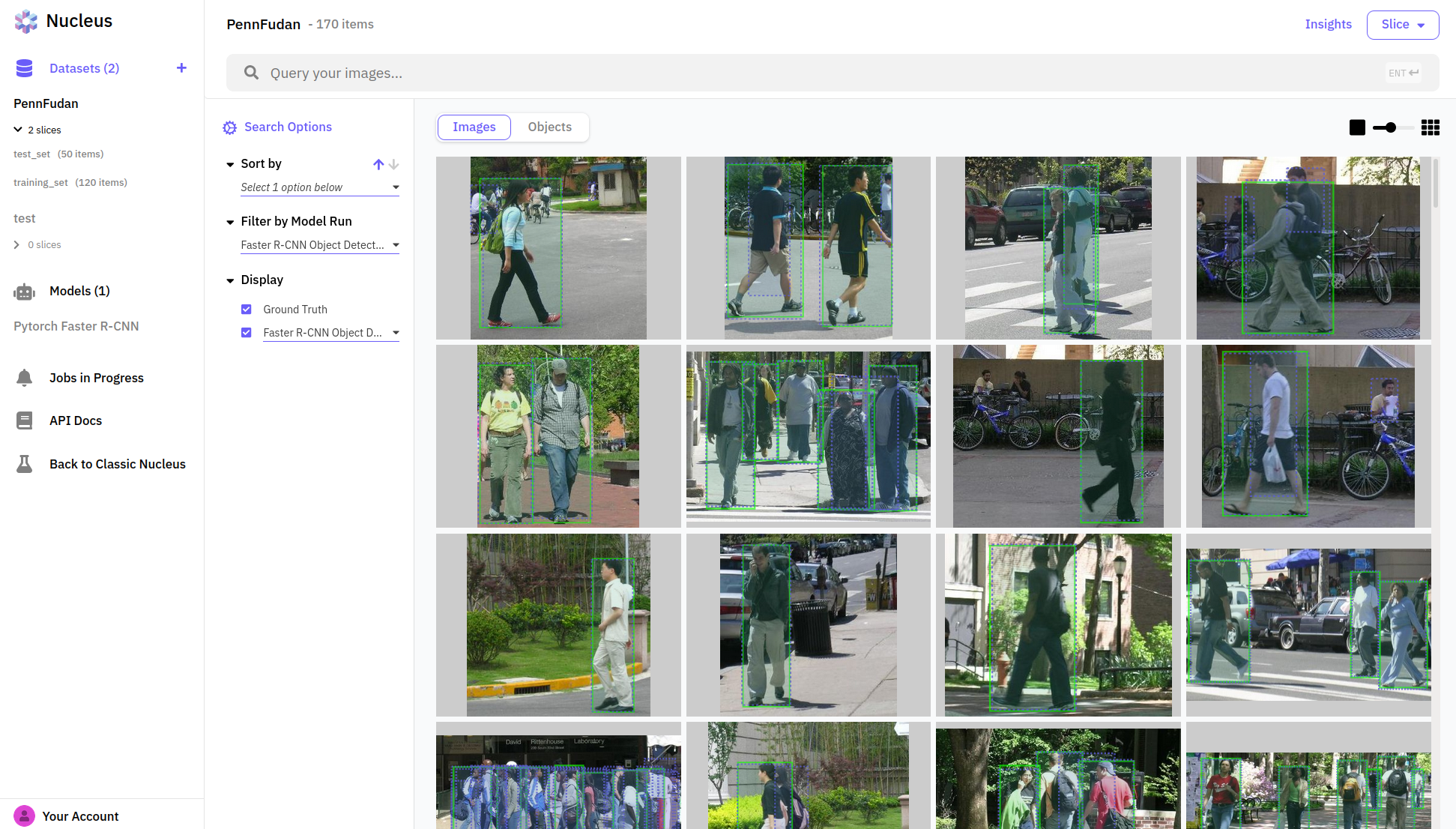Open Jobs in Progress bell icon
Screen dimensions: 1456x829
(24, 378)
